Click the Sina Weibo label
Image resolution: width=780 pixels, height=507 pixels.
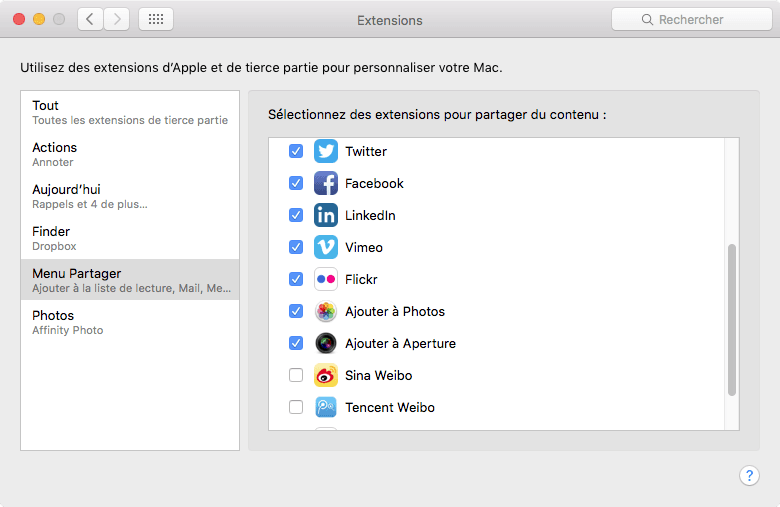tap(379, 376)
